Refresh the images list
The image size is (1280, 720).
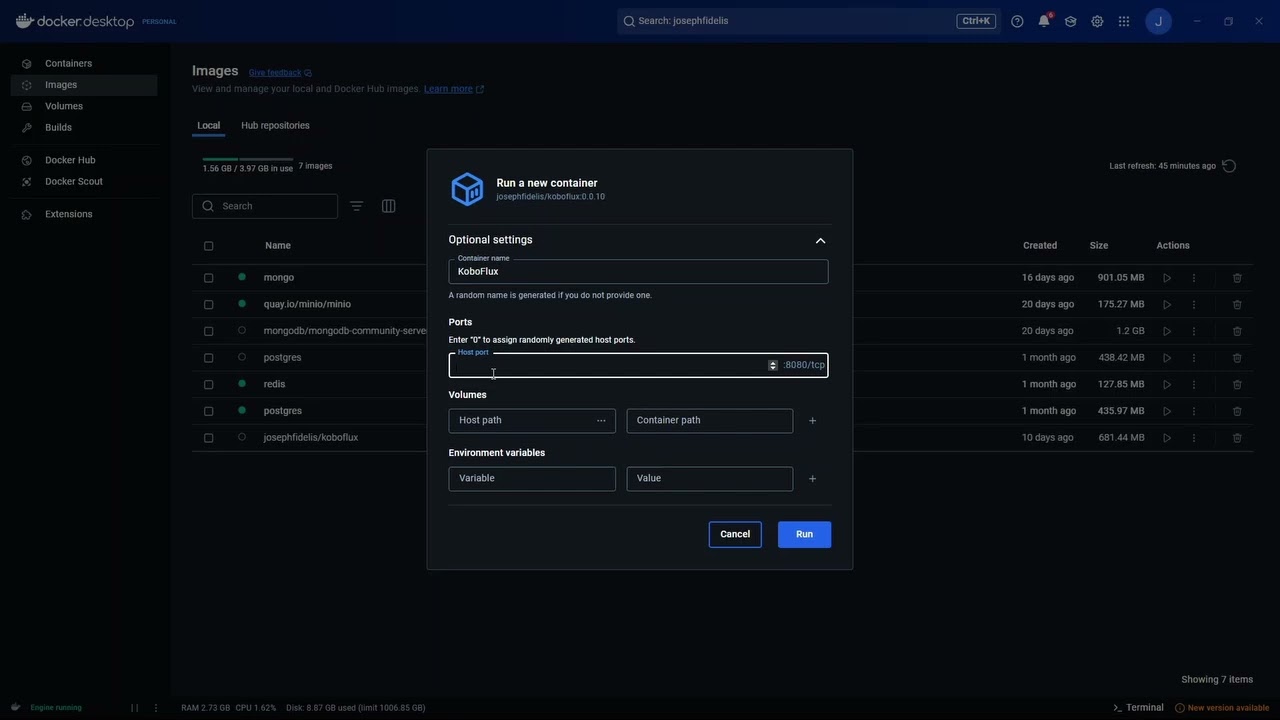[1229, 166]
